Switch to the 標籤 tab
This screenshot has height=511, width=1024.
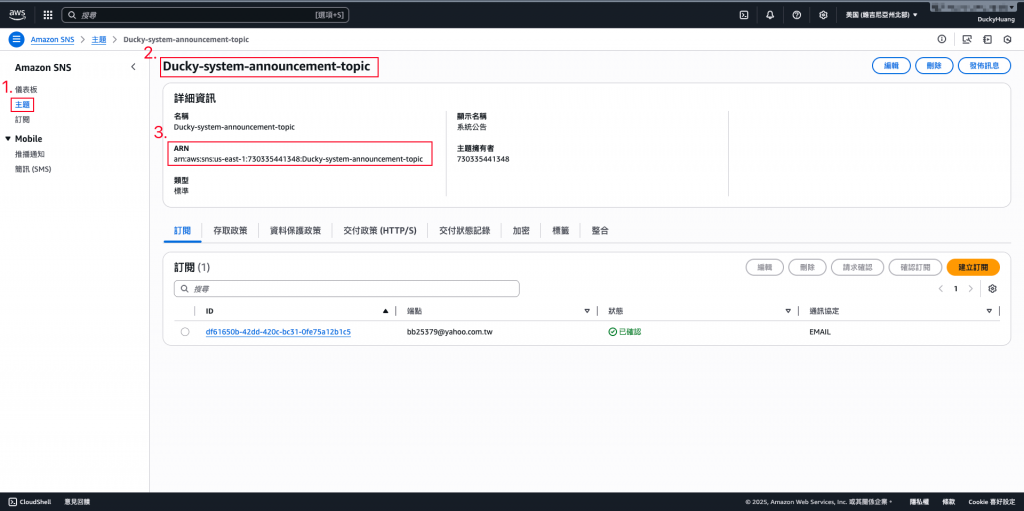point(560,231)
